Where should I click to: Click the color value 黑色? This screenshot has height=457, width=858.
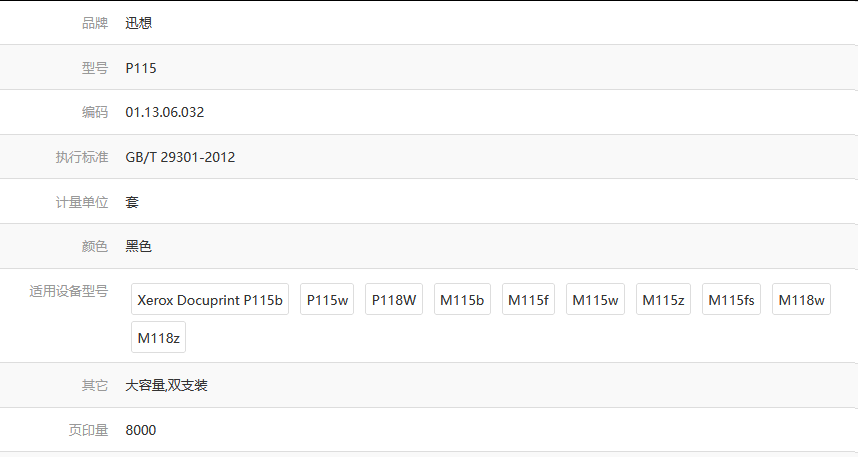(139, 246)
